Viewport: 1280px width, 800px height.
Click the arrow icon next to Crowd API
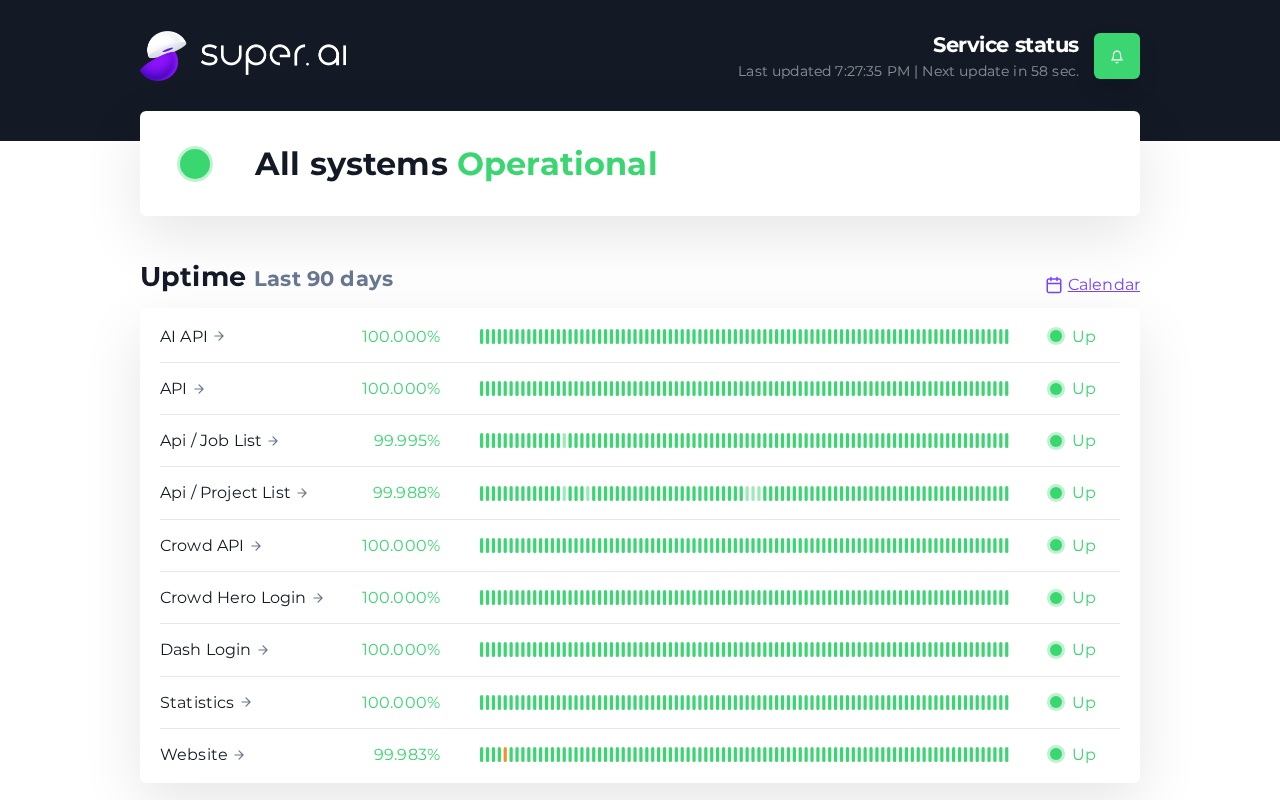[x=256, y=546]
